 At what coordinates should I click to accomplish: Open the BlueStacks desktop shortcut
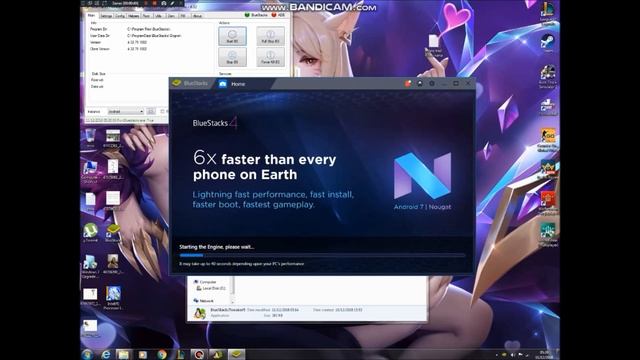113,233
